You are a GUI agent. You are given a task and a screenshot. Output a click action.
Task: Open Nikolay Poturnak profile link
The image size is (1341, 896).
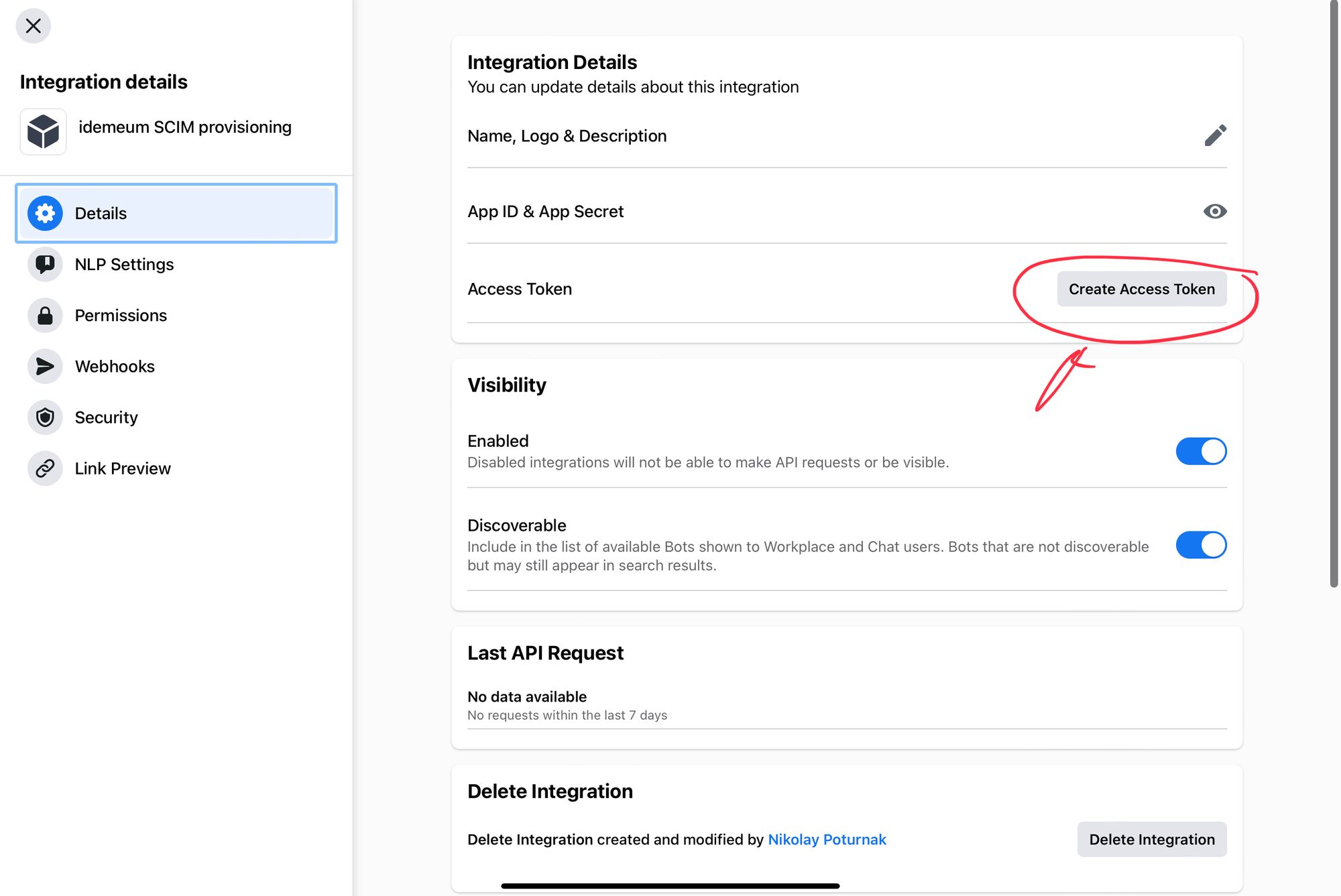point(827,839)
